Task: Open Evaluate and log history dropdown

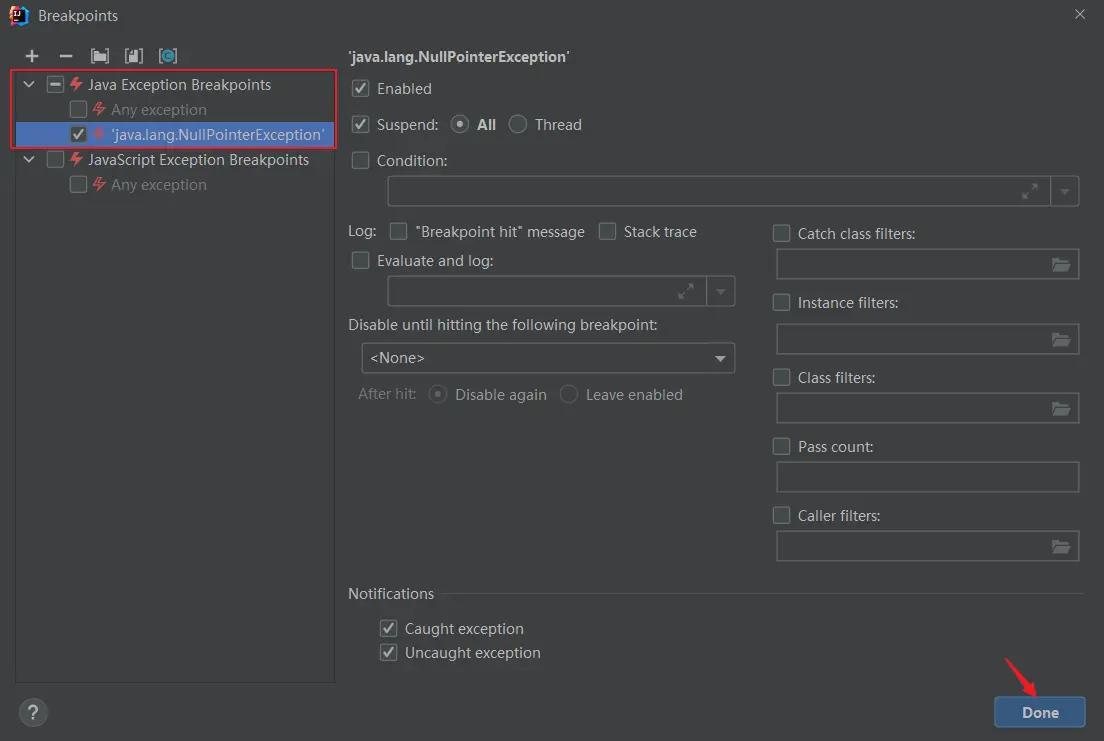Action: coord(721,291)
